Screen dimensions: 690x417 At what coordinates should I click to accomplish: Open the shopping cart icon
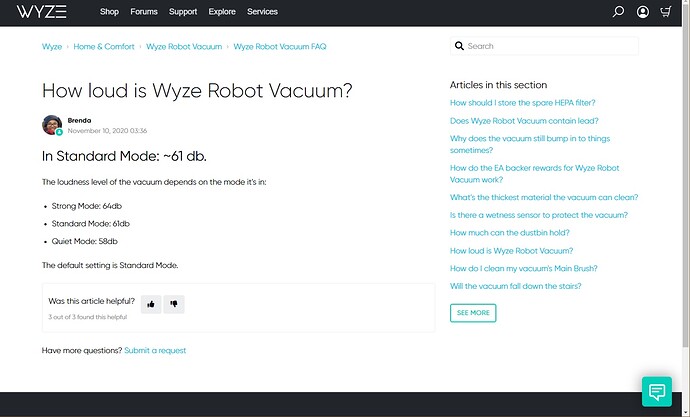(x=666, y=11)
